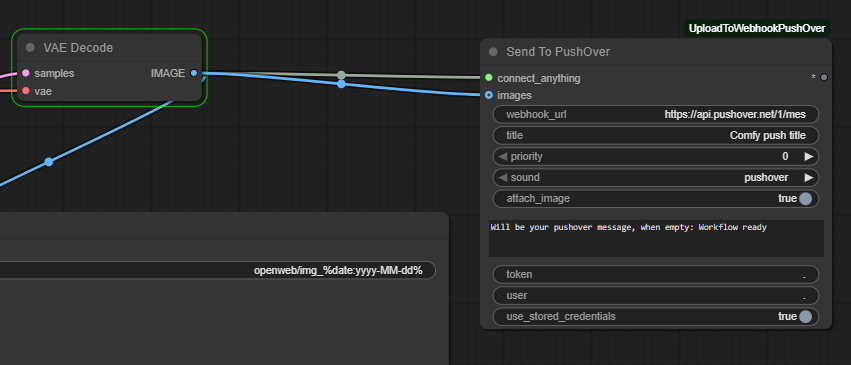Click the pushover message text area

click(656, 238)
